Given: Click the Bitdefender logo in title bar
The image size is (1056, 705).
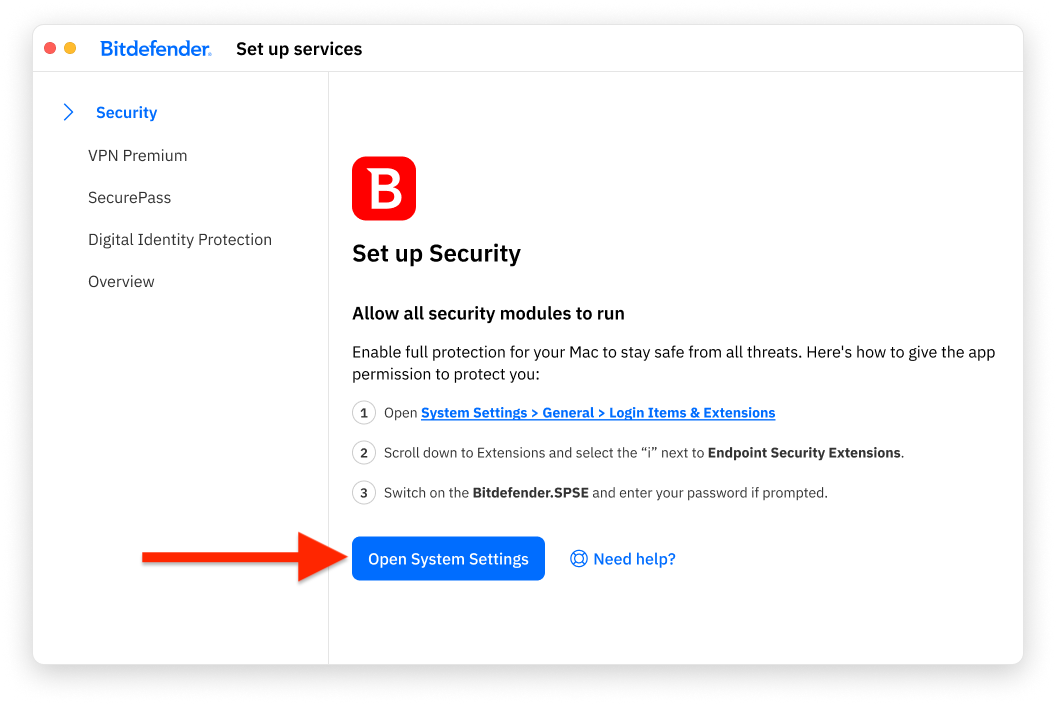Looking at the screenshot, I should (x=156, y=49).
